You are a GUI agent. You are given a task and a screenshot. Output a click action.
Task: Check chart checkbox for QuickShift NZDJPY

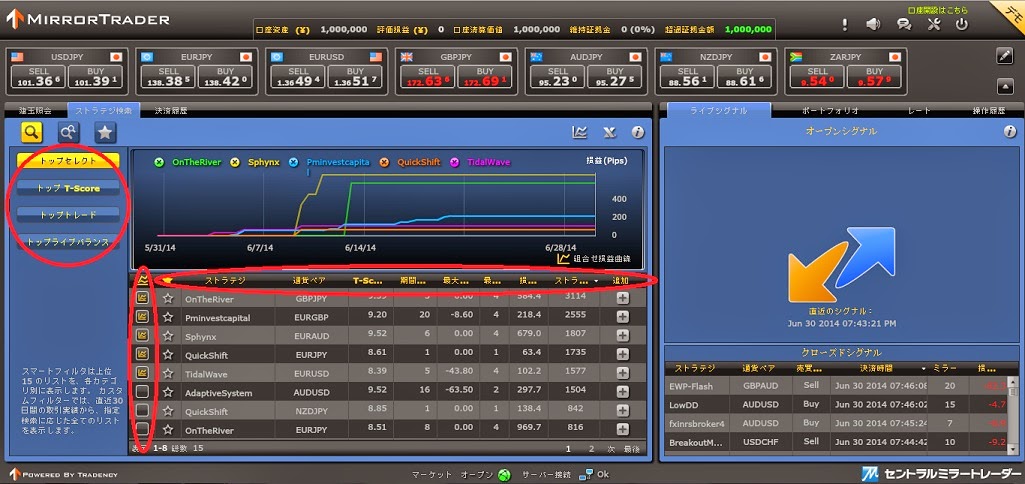point(143,411)
